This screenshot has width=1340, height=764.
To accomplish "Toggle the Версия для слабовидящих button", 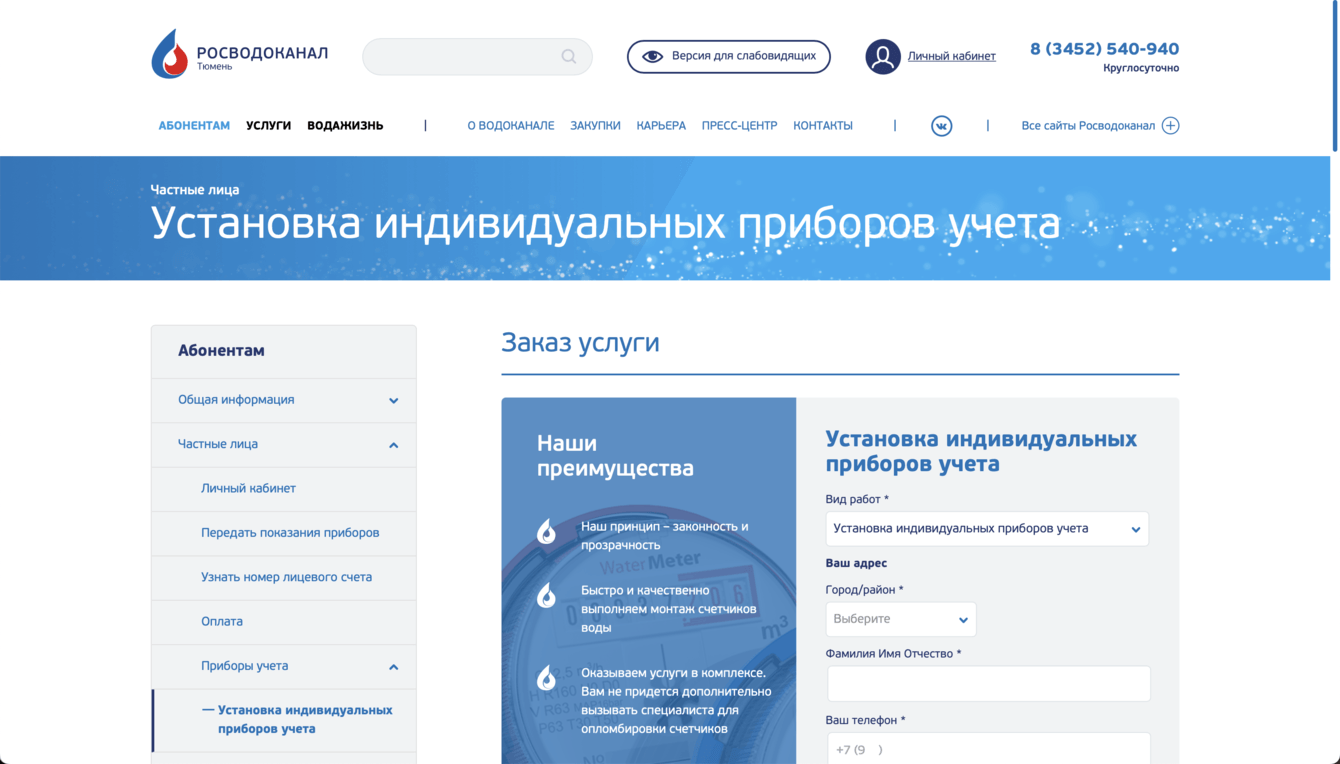I will (729, 57).
